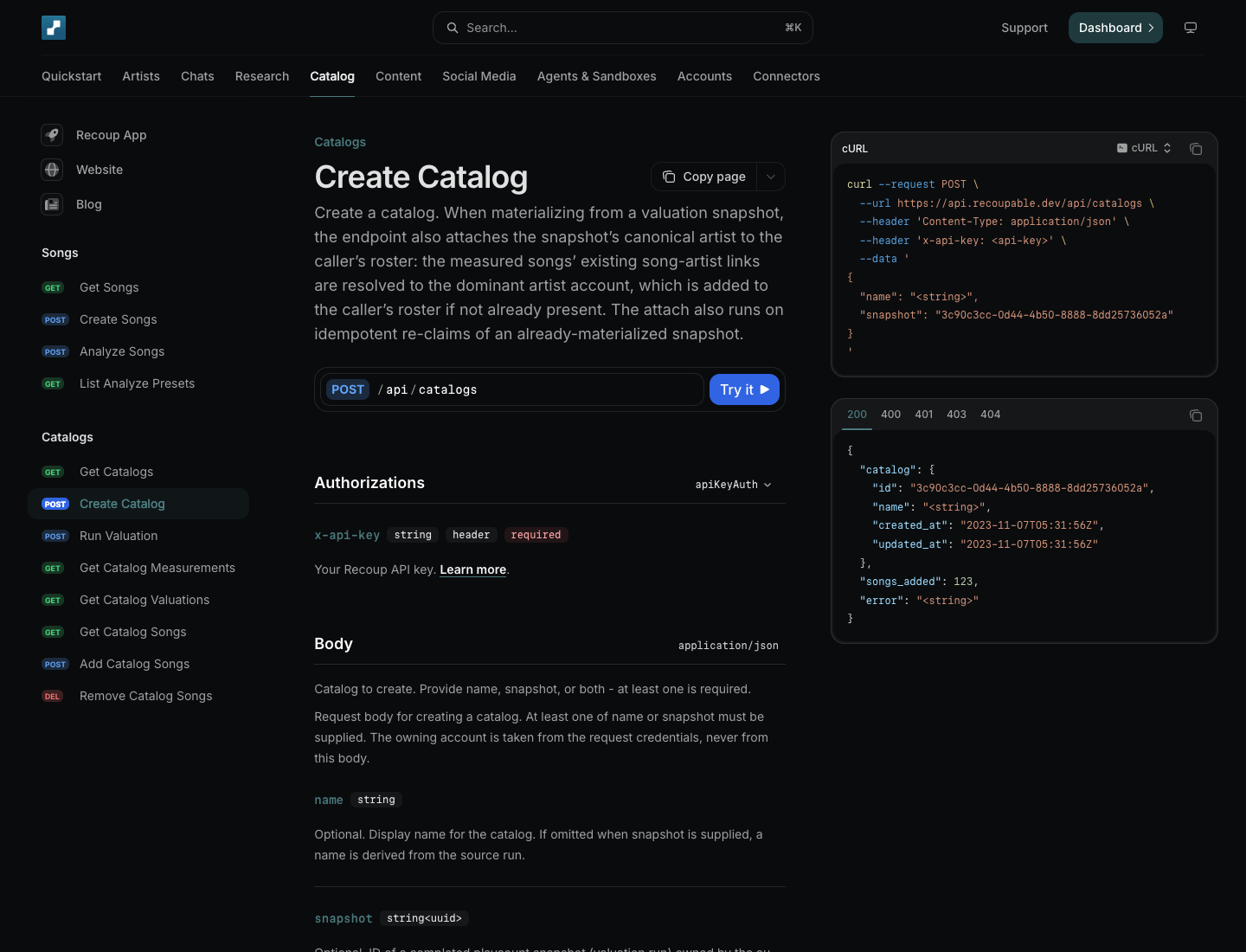Open Recoup App rocket icon
Viewport: 1246px width, 952px height.
52,135
